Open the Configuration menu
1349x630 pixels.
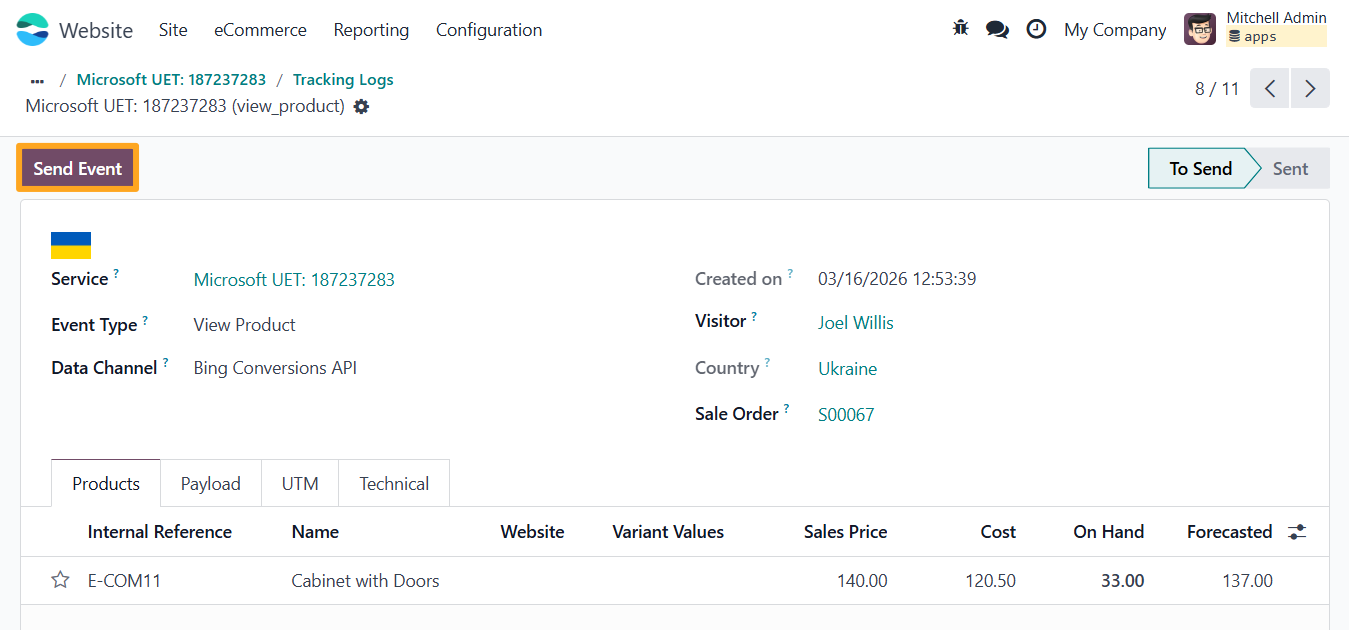(489, 30)
